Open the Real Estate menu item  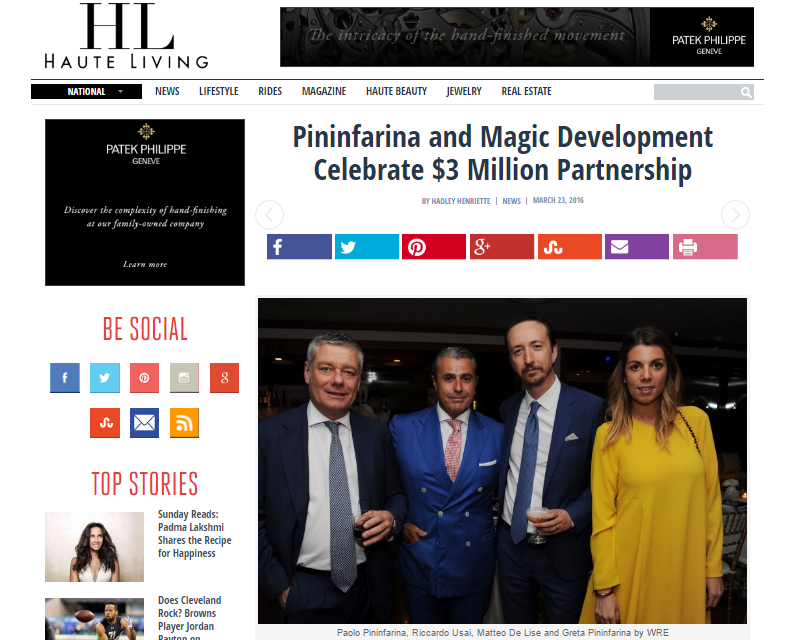pyautogui.click(x=526, y=91)
